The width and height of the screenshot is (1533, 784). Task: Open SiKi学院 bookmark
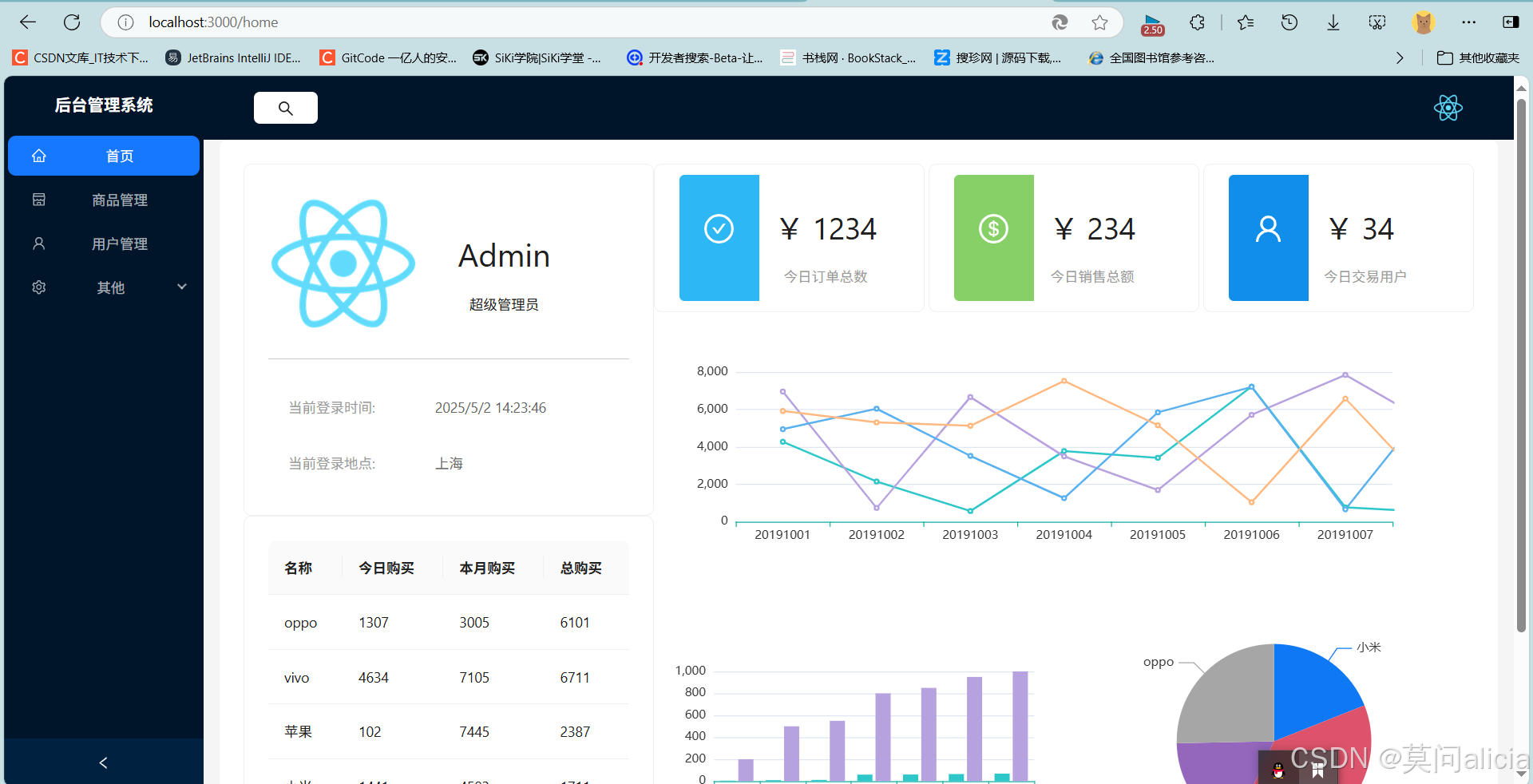(x=537, y=57)
